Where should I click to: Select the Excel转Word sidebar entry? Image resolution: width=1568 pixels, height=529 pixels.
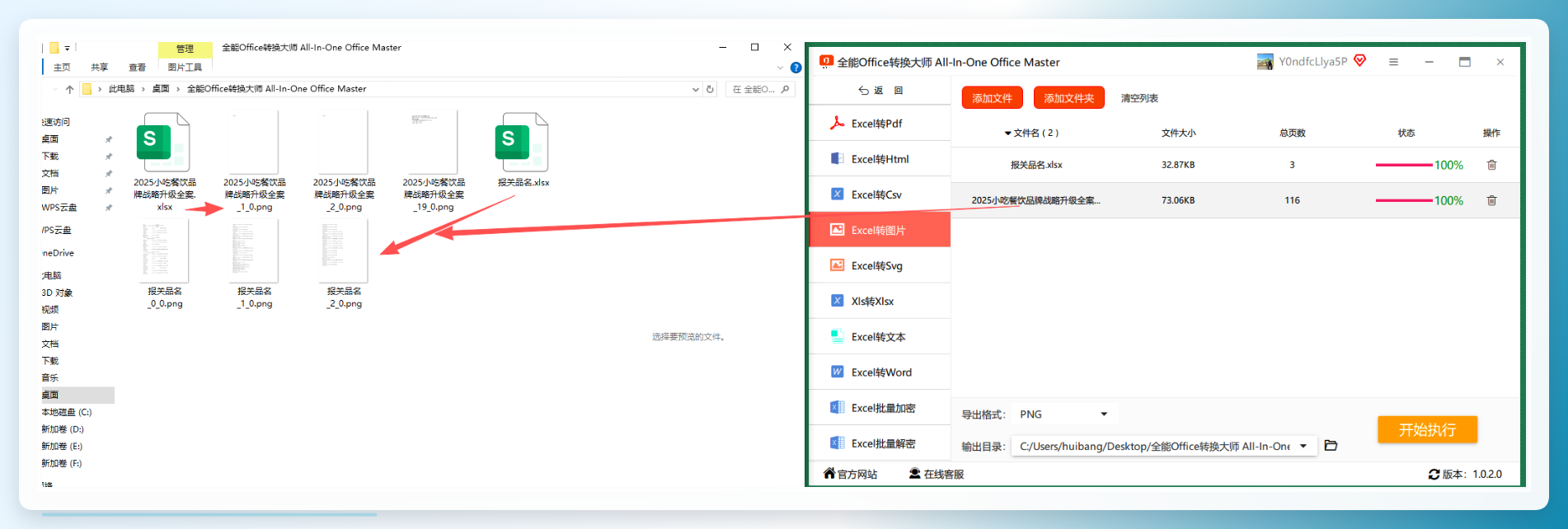click(880, 372)
